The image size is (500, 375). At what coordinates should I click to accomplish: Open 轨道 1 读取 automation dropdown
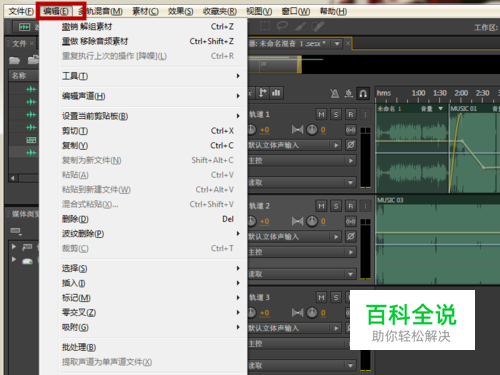click(350, 183)
